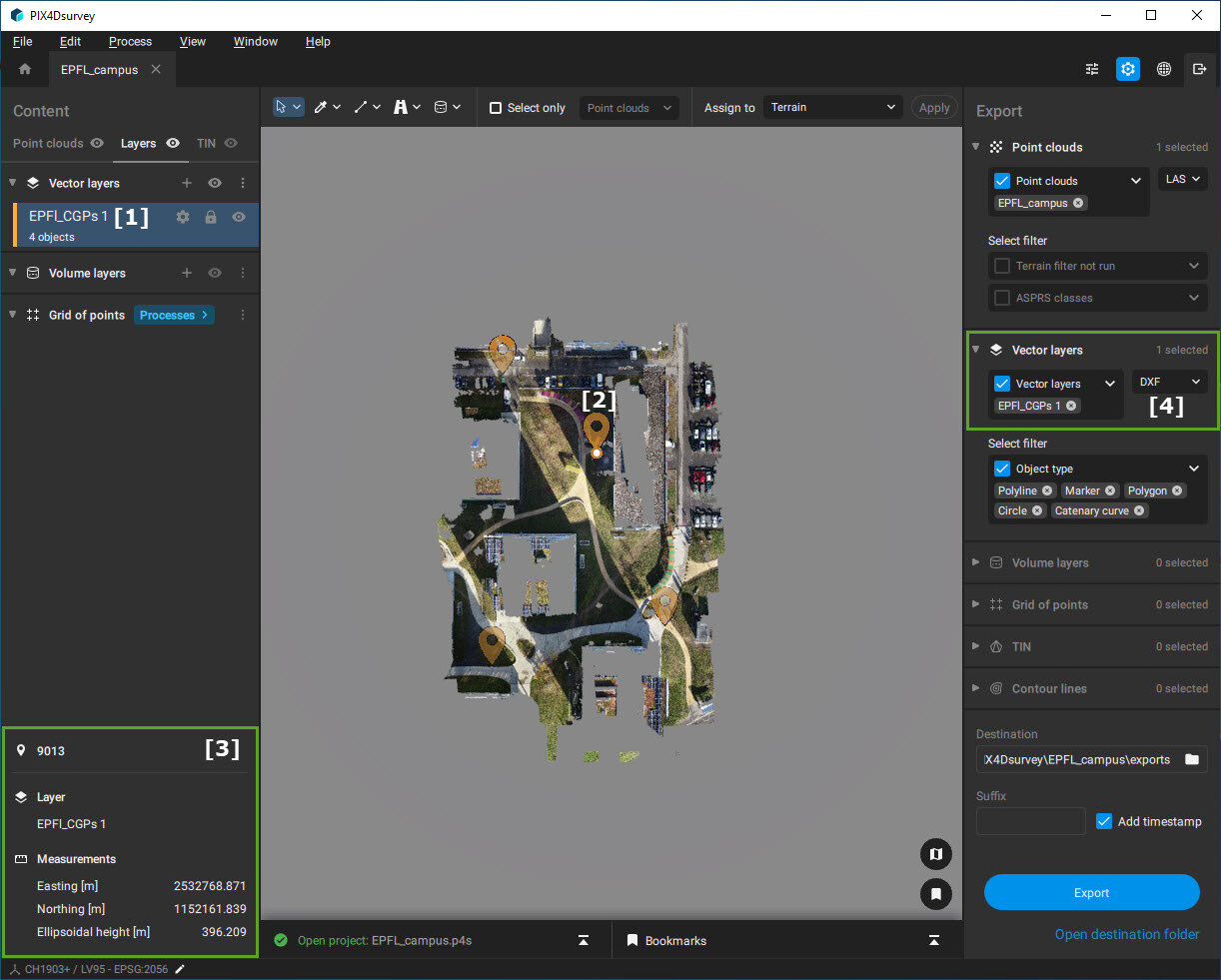Open the Assign to Terrain dropdown
Viewport: 1221px width, 980px height.
pyautogui.click(x=832, y=108)
